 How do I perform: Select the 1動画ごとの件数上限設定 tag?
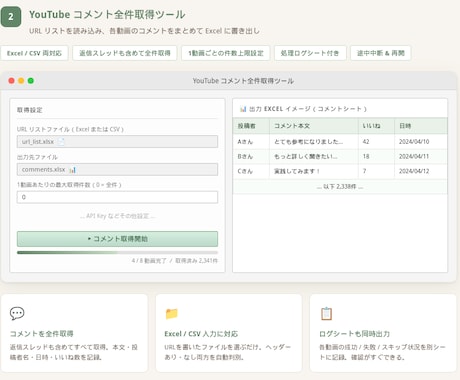[x=226, y=53]
